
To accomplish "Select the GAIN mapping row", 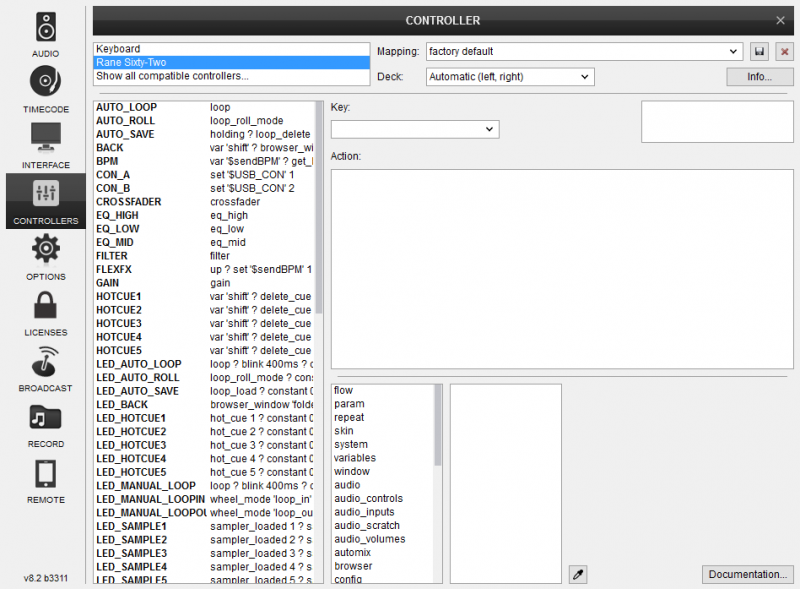I will point(205,283).
